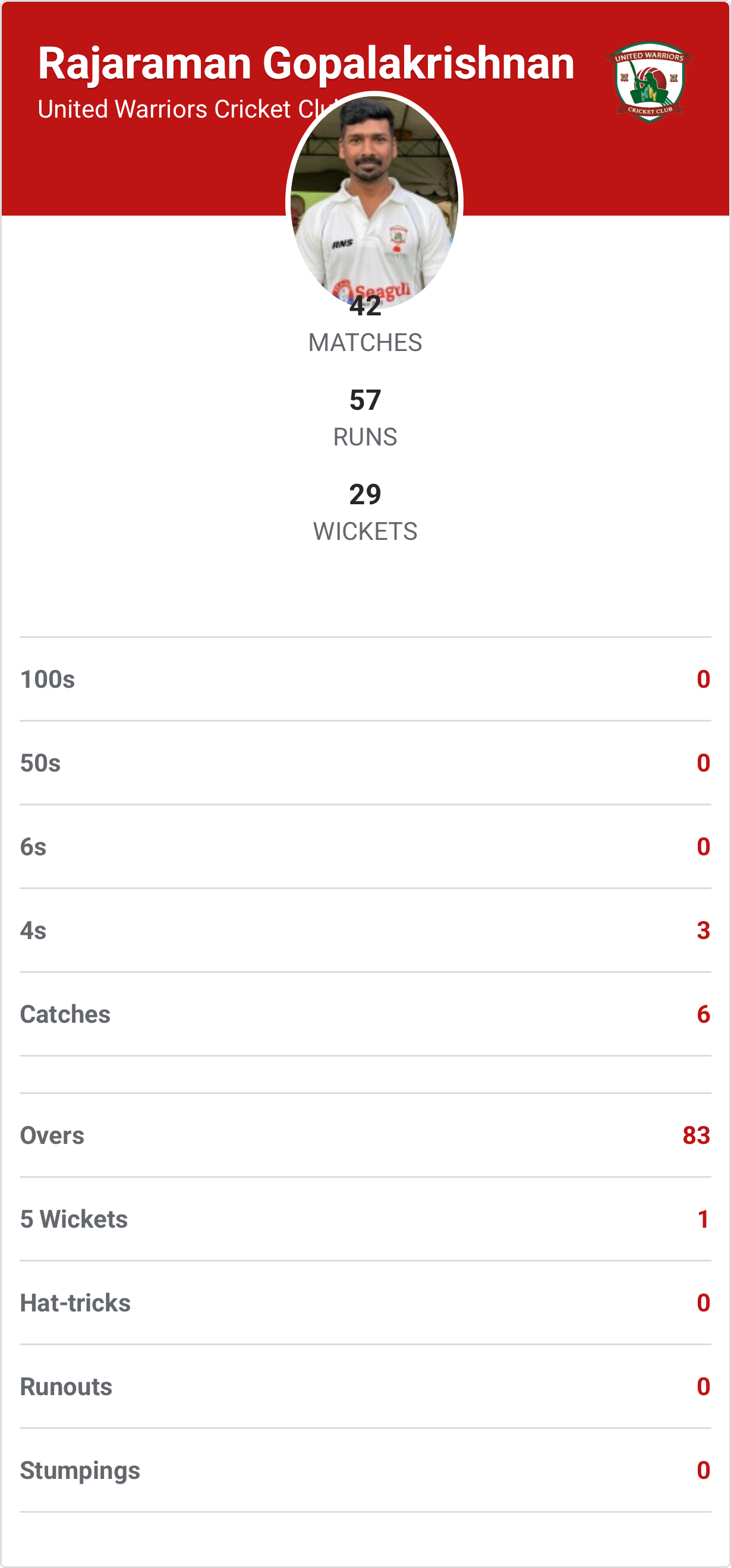Click the Stumpings row label
The width and height of the screenshot is (731, 1568).
pyautogui.click(x=80, y=1471)
